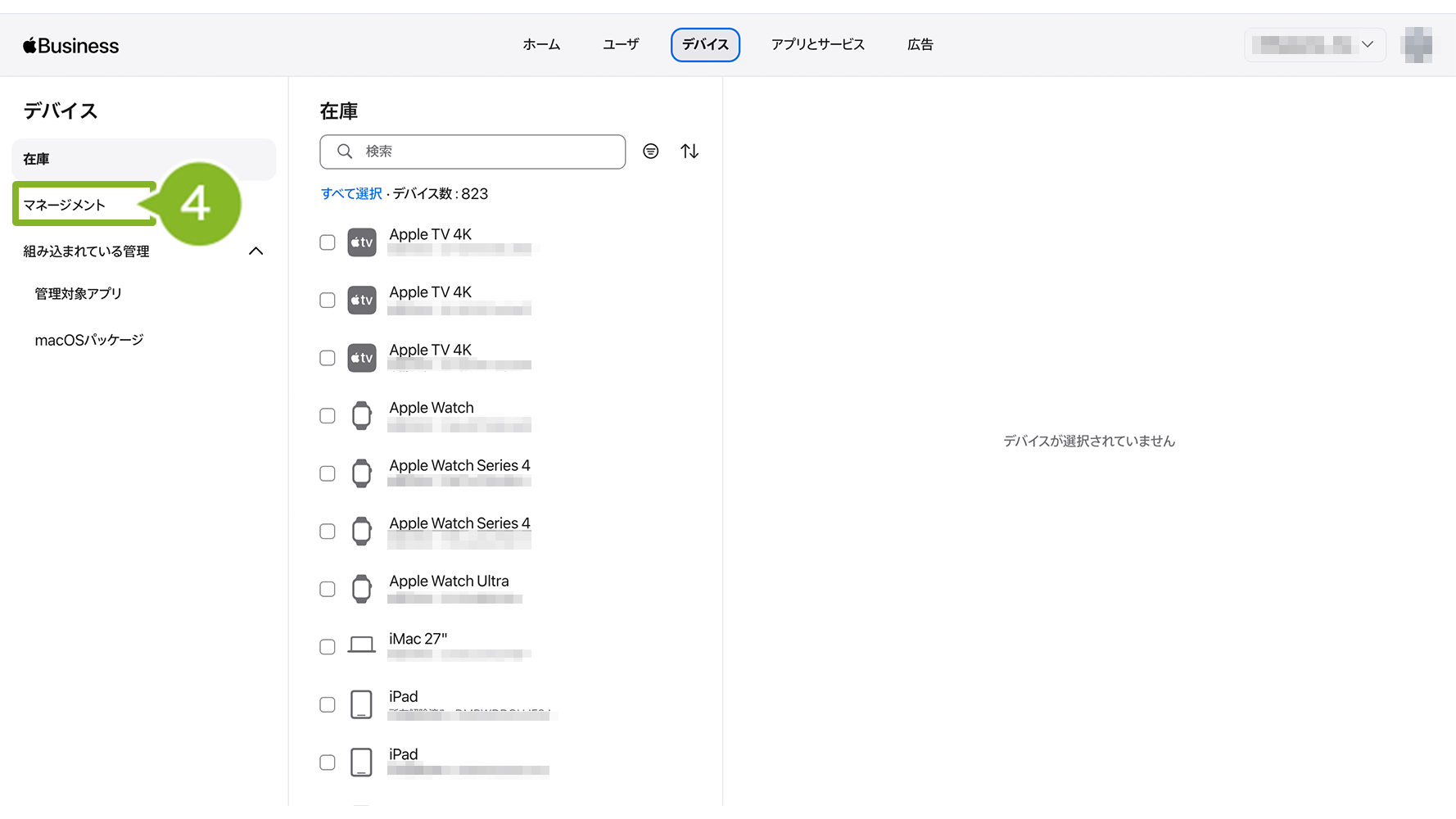1456x819 pixels.
Task: Click the first iPad tablet icon
Action: [361, 704]
